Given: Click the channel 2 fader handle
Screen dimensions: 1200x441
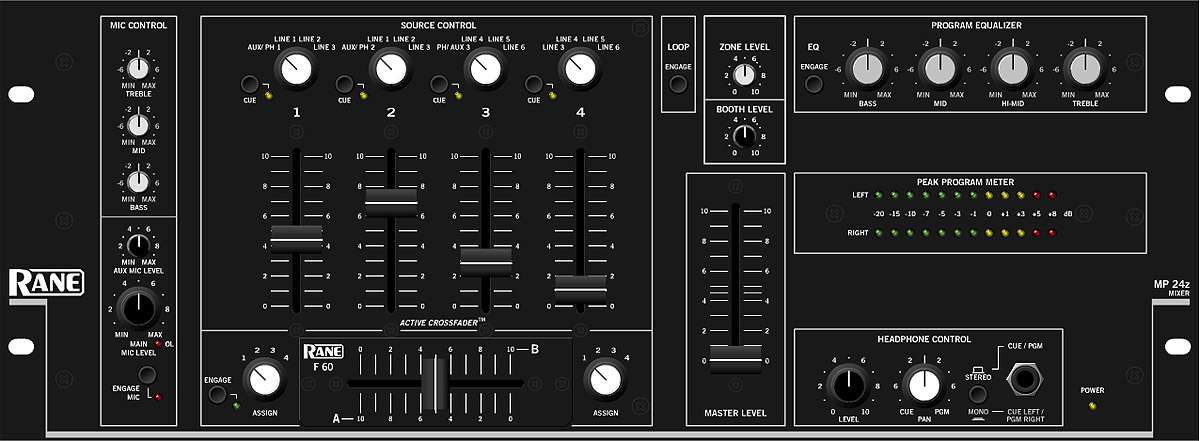Looking at the screenshot, I should tap(391, 201).
